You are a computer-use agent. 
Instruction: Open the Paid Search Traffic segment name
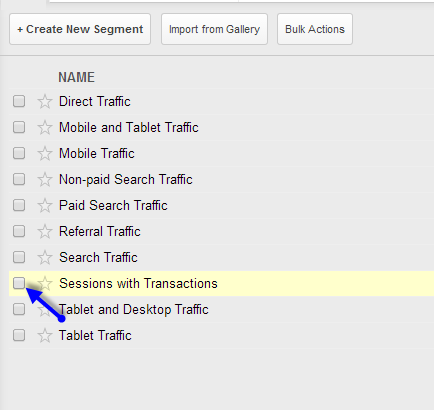click(x=113, y=205)
